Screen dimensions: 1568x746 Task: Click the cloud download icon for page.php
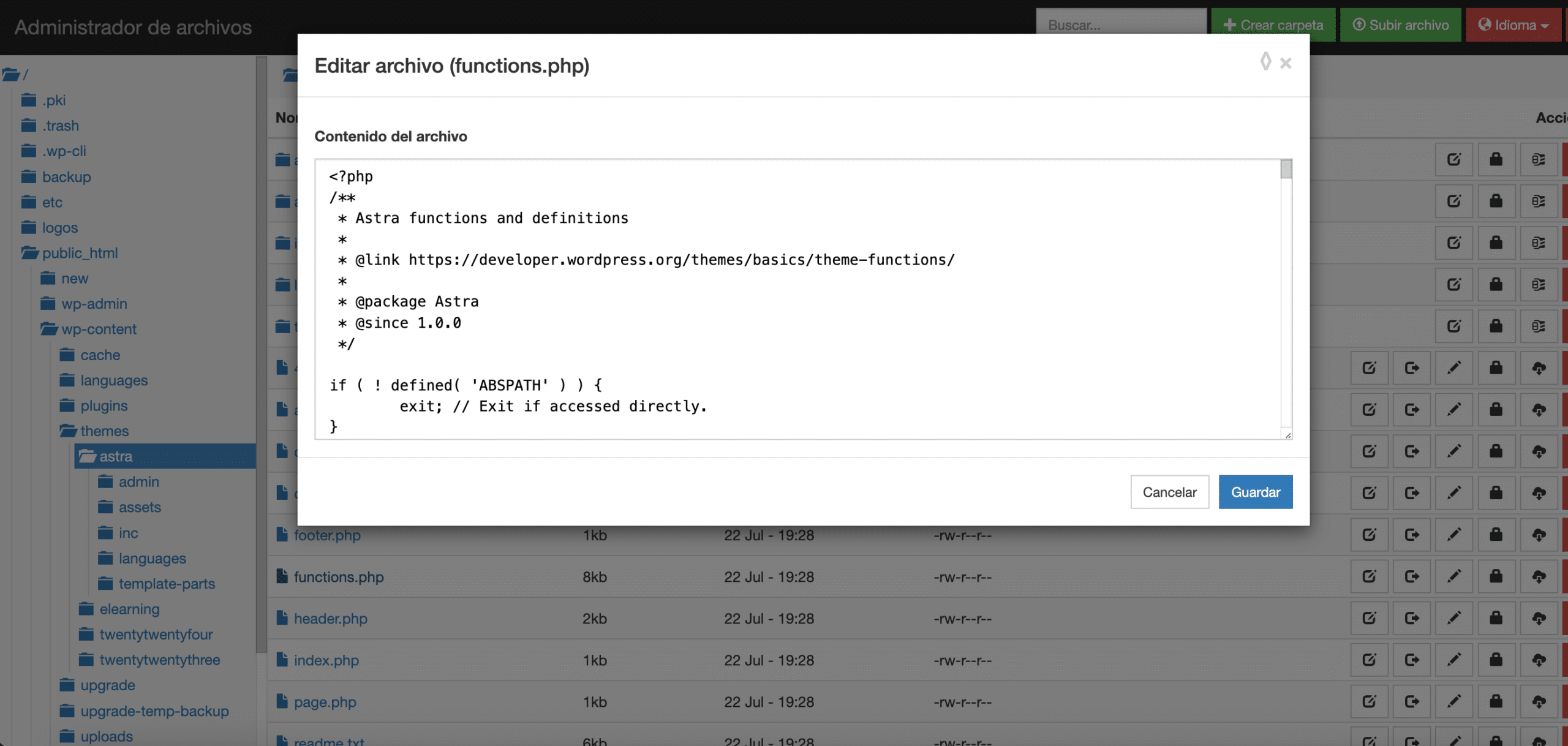(x=1539, y=701)
